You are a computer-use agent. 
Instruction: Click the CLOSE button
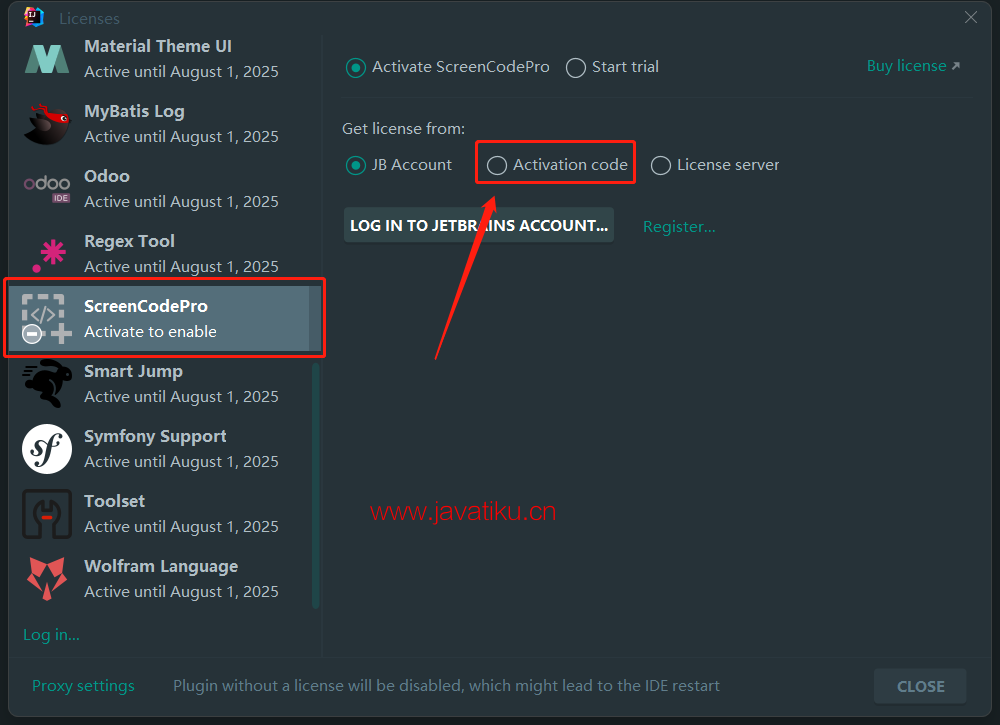click(920, 686)
